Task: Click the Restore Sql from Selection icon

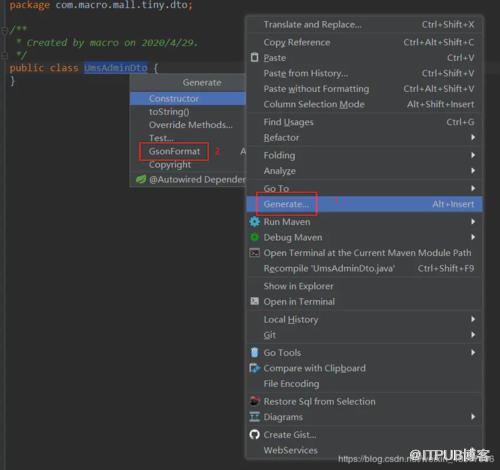Action: pyautogui.click(x=254, y=401)
